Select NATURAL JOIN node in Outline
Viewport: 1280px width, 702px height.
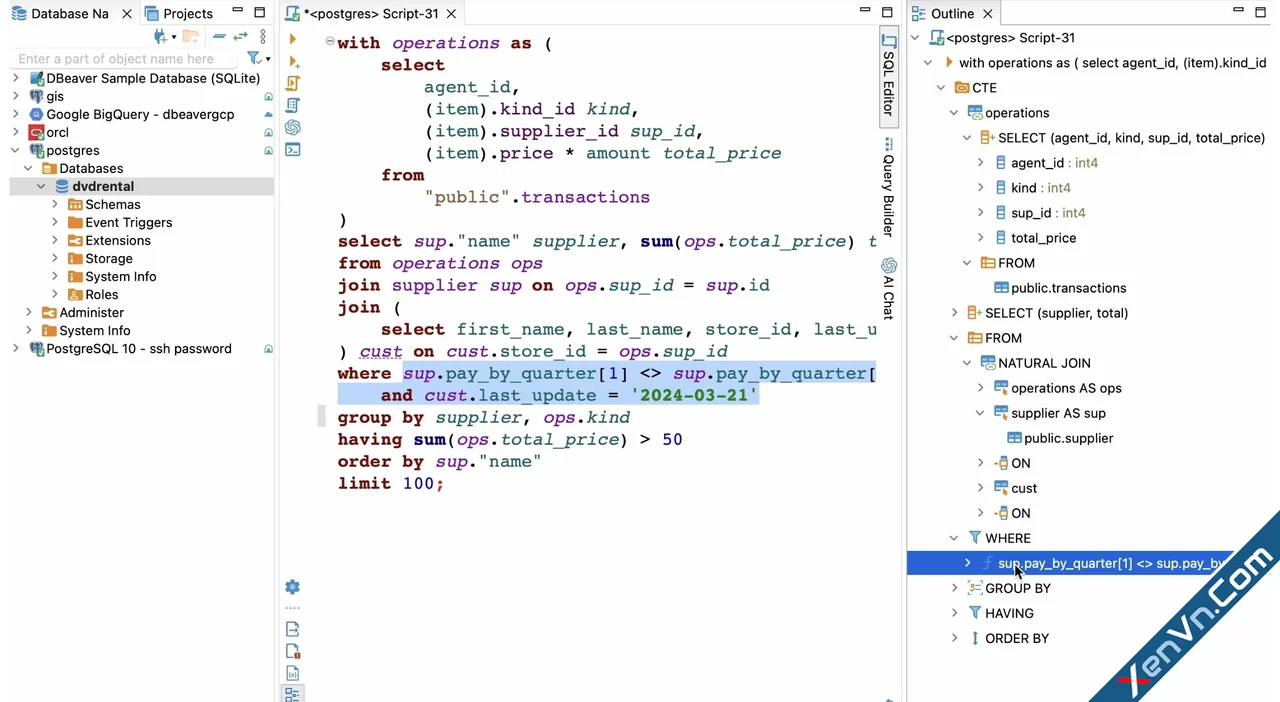coord(1044,362)
